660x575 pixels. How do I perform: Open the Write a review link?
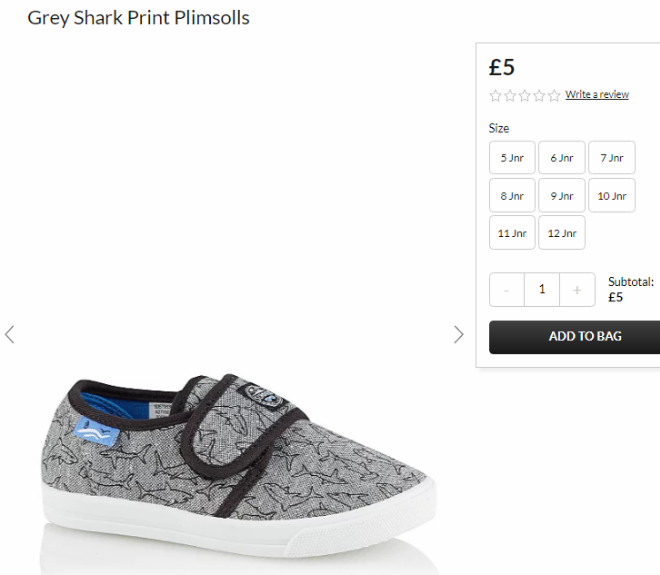point(597,94)
